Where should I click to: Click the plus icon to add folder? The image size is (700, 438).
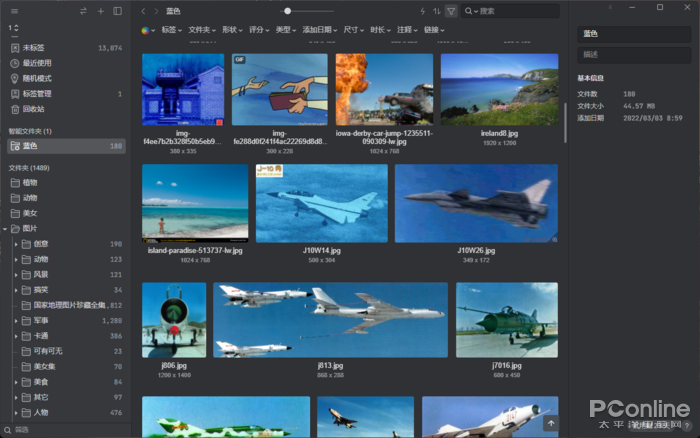click(100, 11)
